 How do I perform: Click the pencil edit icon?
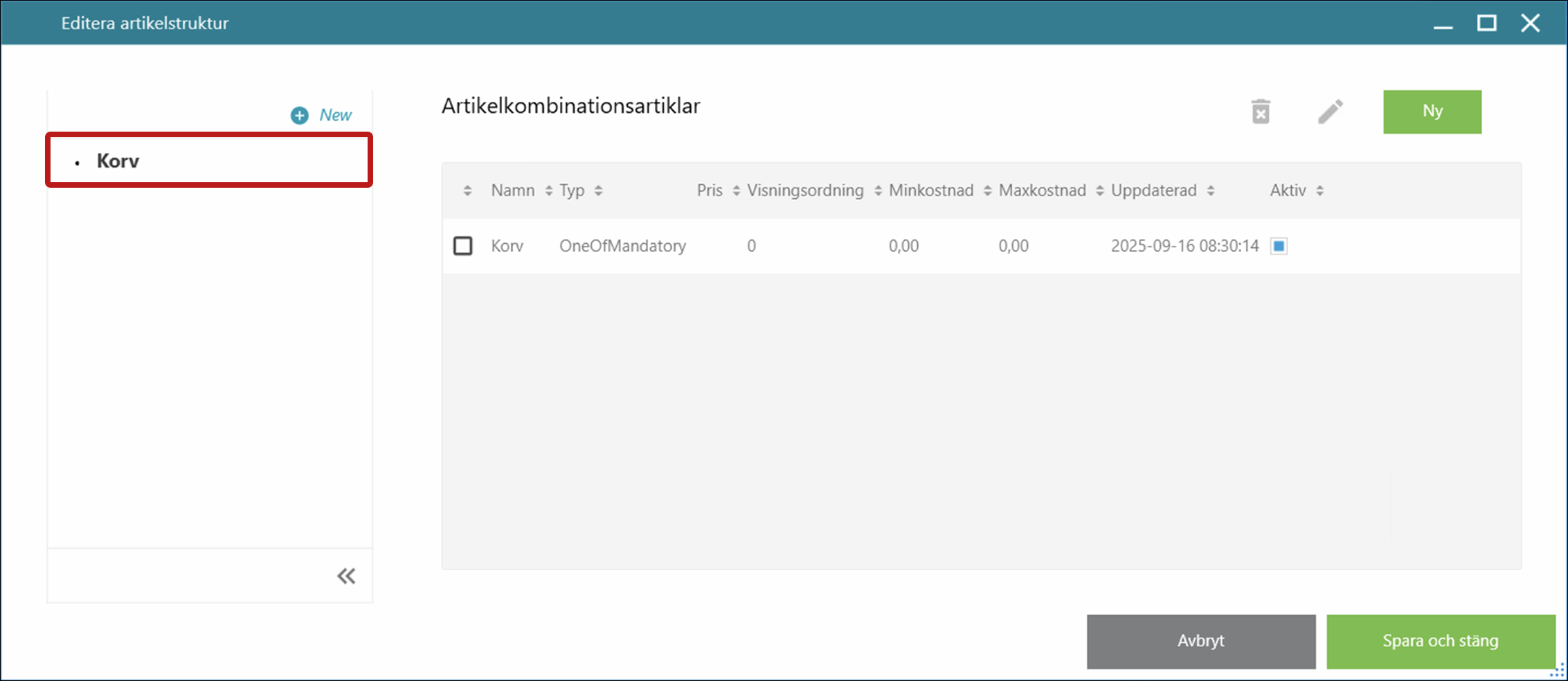tap(1330, 112)
